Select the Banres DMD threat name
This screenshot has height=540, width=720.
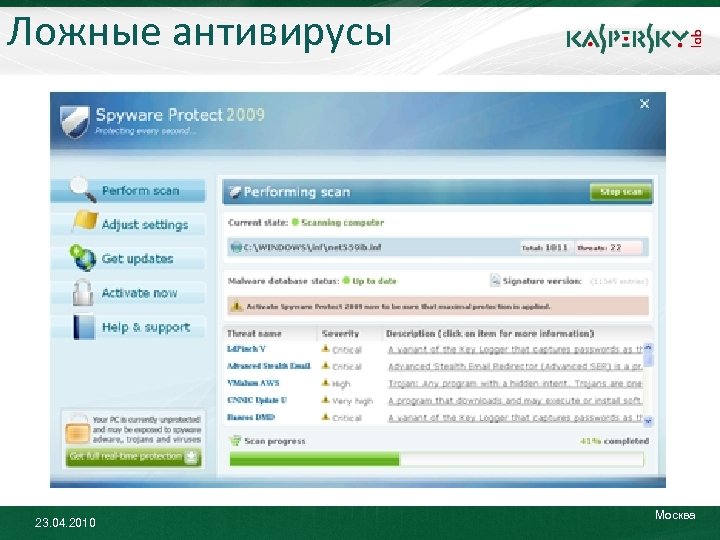251,417
